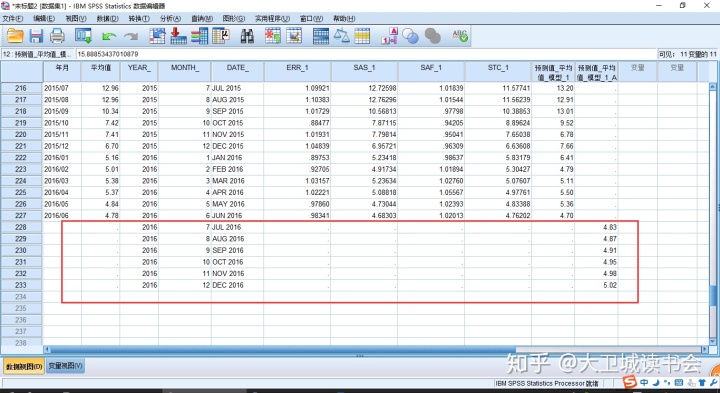Viewport: 720px width, 393px height.
Task: Click cell JUL 2016 in DATE_ column
Action: pos(237,227)
